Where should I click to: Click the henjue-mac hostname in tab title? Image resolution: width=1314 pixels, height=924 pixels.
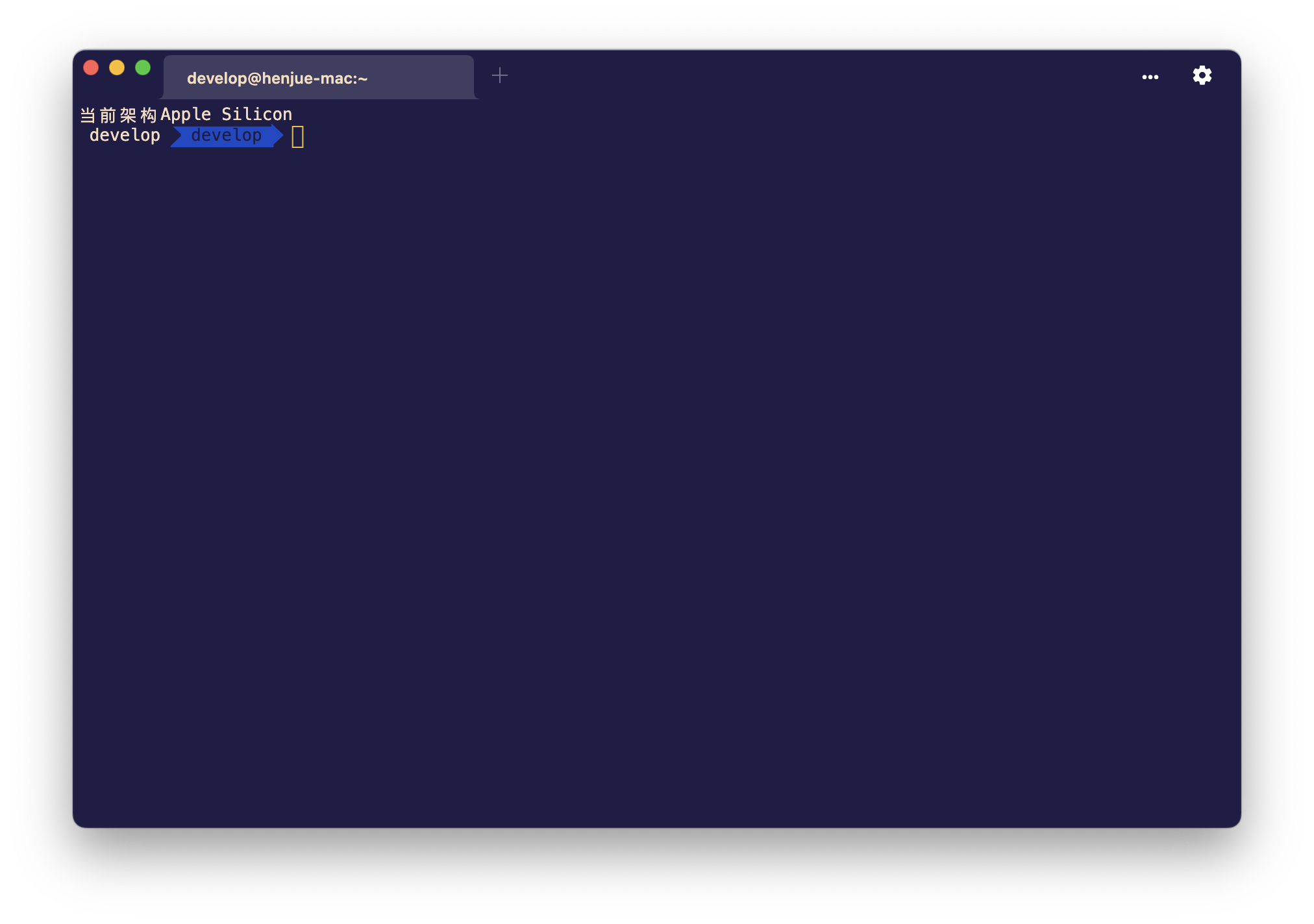308,79
